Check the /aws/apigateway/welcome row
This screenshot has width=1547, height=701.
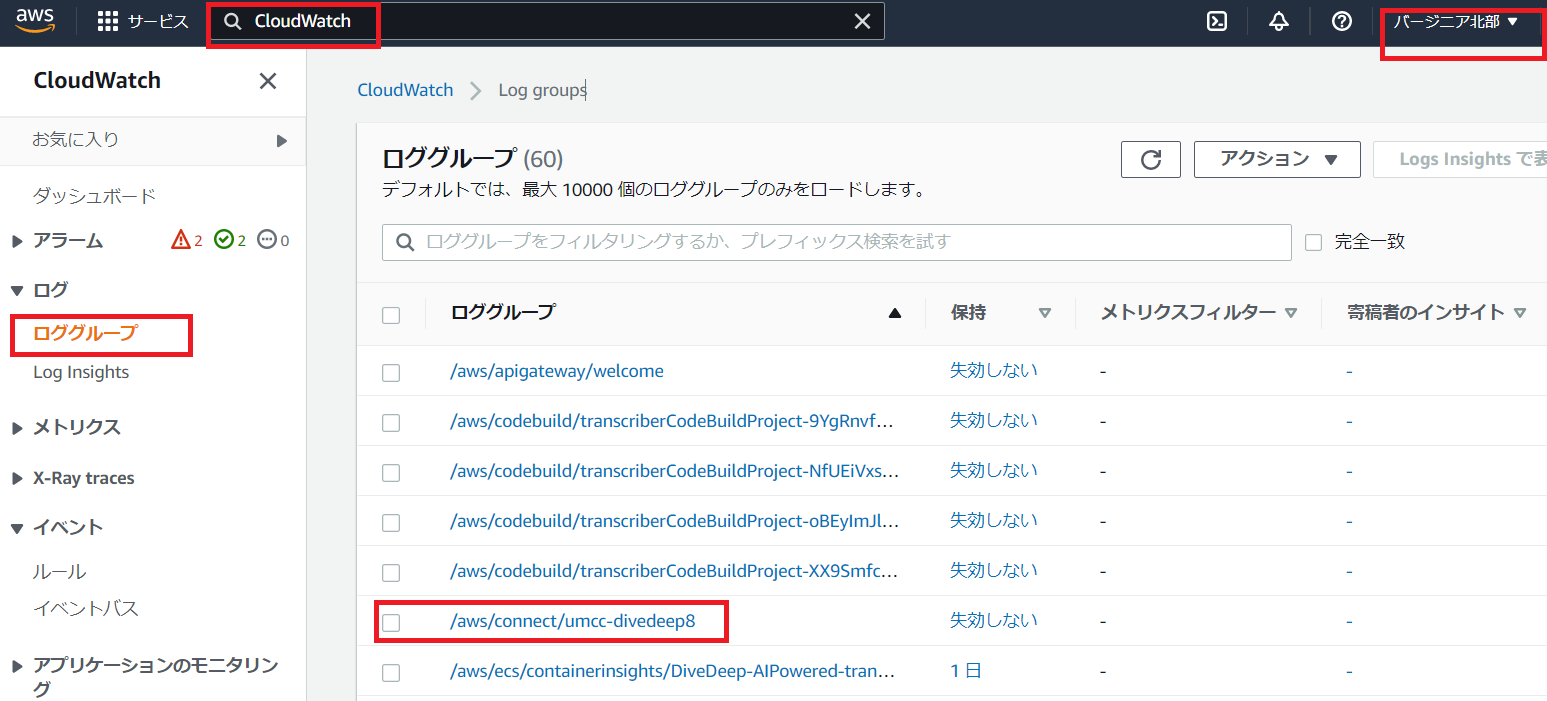pyautogui.click(x=391, y=372)
